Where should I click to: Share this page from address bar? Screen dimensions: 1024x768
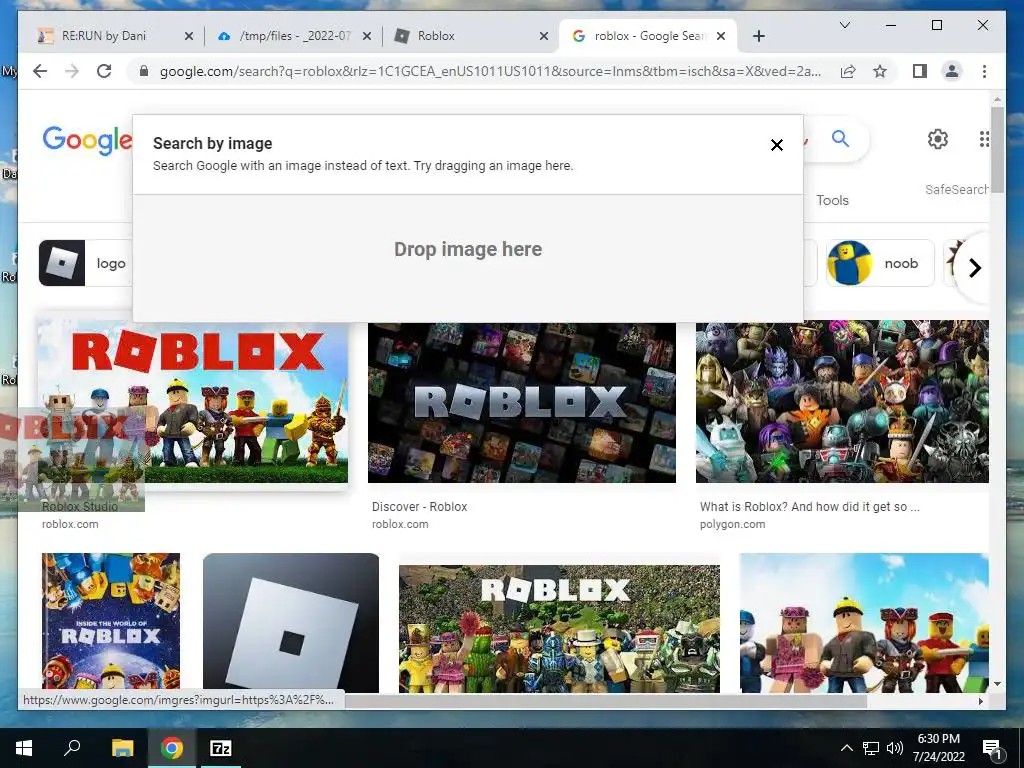(848, 71)
